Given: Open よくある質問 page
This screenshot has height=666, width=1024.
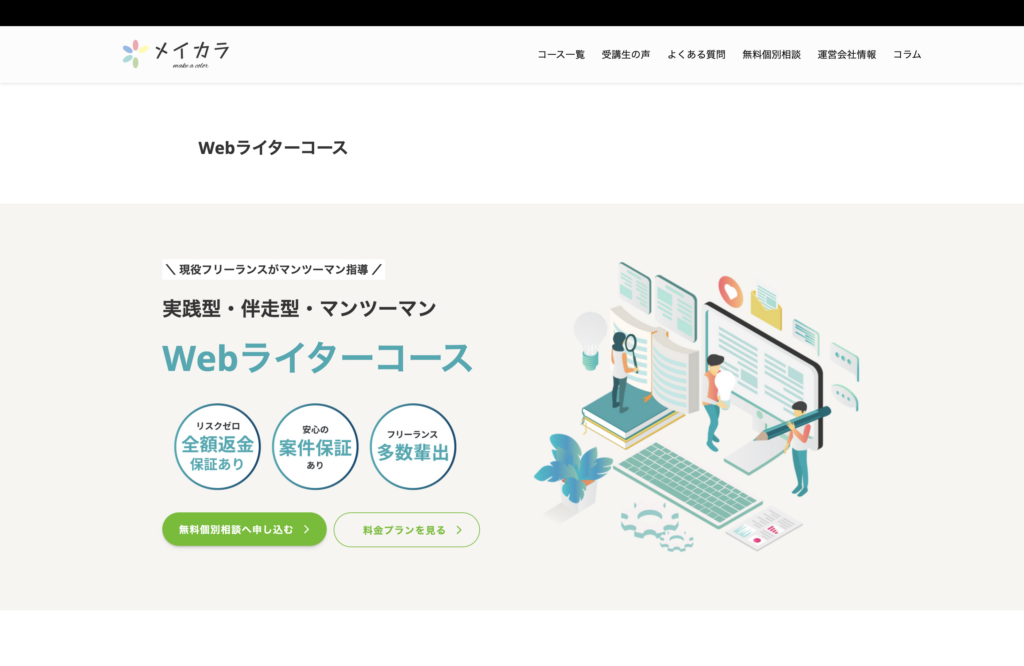Looking at the screenshot, I should [696, 55].
